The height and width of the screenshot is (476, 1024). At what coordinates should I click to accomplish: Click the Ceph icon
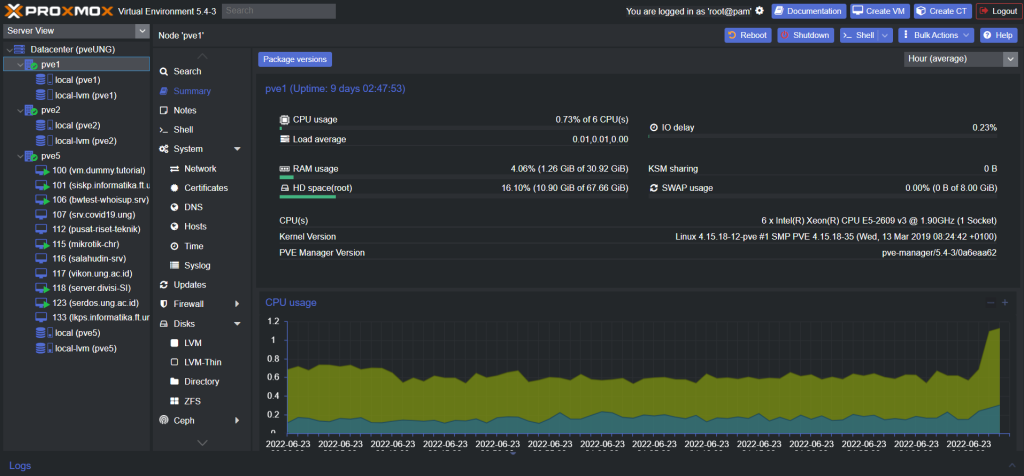[164, 420]
